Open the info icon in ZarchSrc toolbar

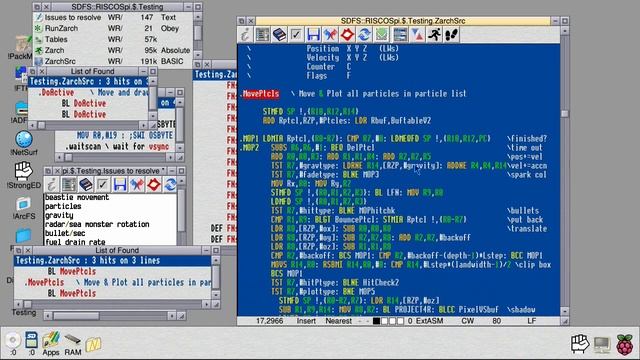click(245, 35)
